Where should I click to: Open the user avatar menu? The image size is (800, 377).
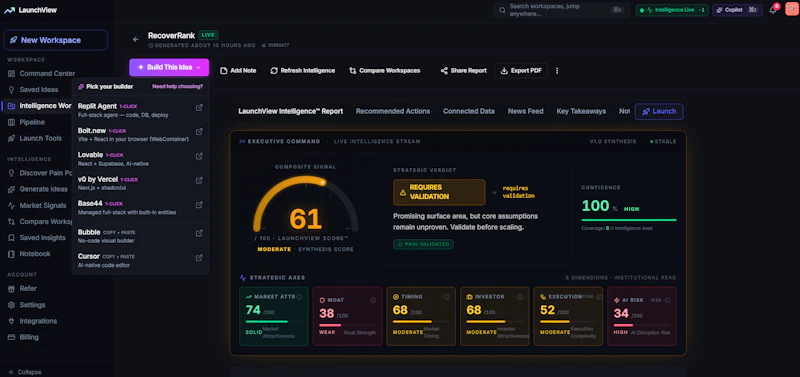pyautogui.click(x=791, y=9)
